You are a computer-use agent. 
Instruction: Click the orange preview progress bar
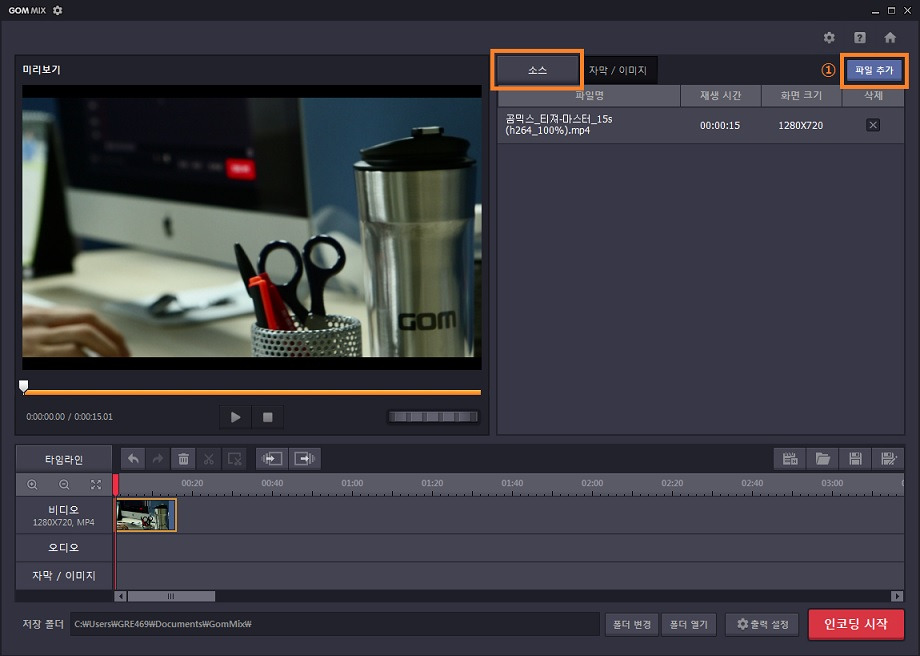[252, 392]
